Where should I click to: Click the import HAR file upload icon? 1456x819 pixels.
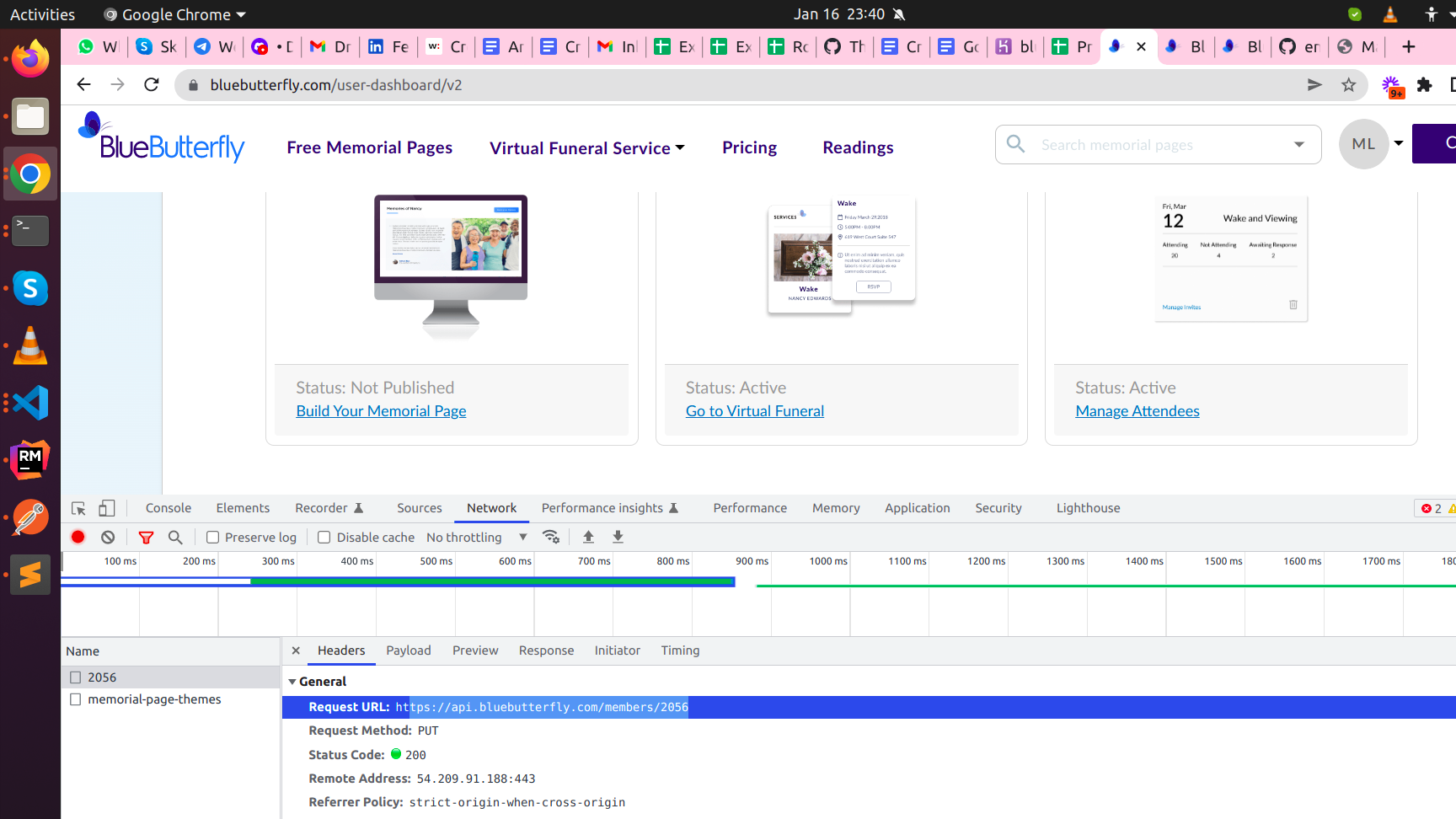click(x=588, y=537)
